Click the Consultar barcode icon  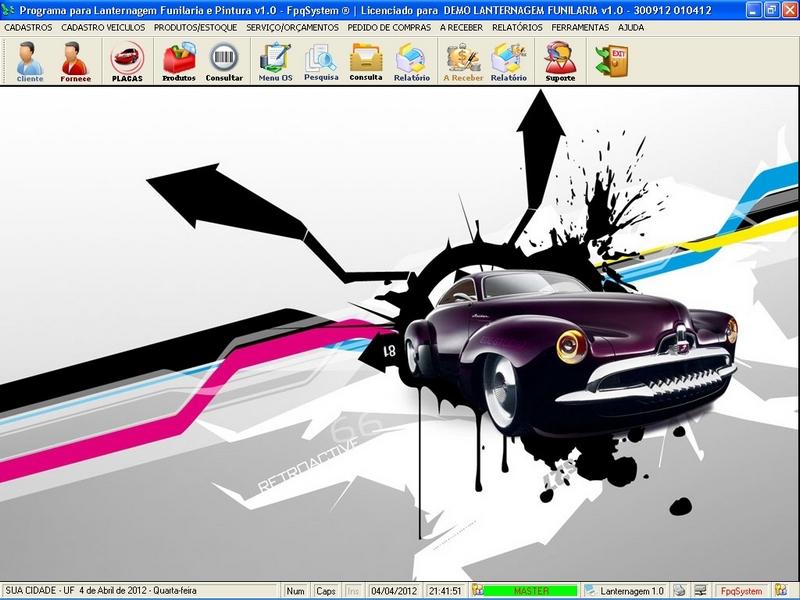point(224,62)
